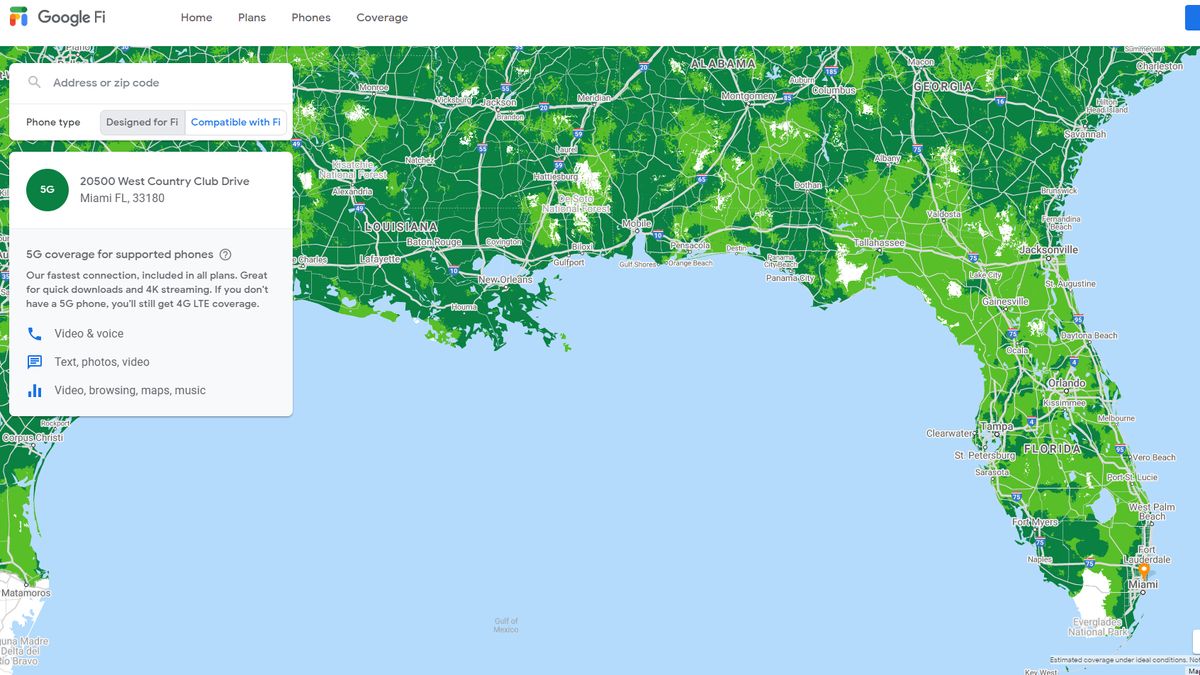Click West Palm Beach label on map
The image size is (1200, 675).
coord(1152,512)
